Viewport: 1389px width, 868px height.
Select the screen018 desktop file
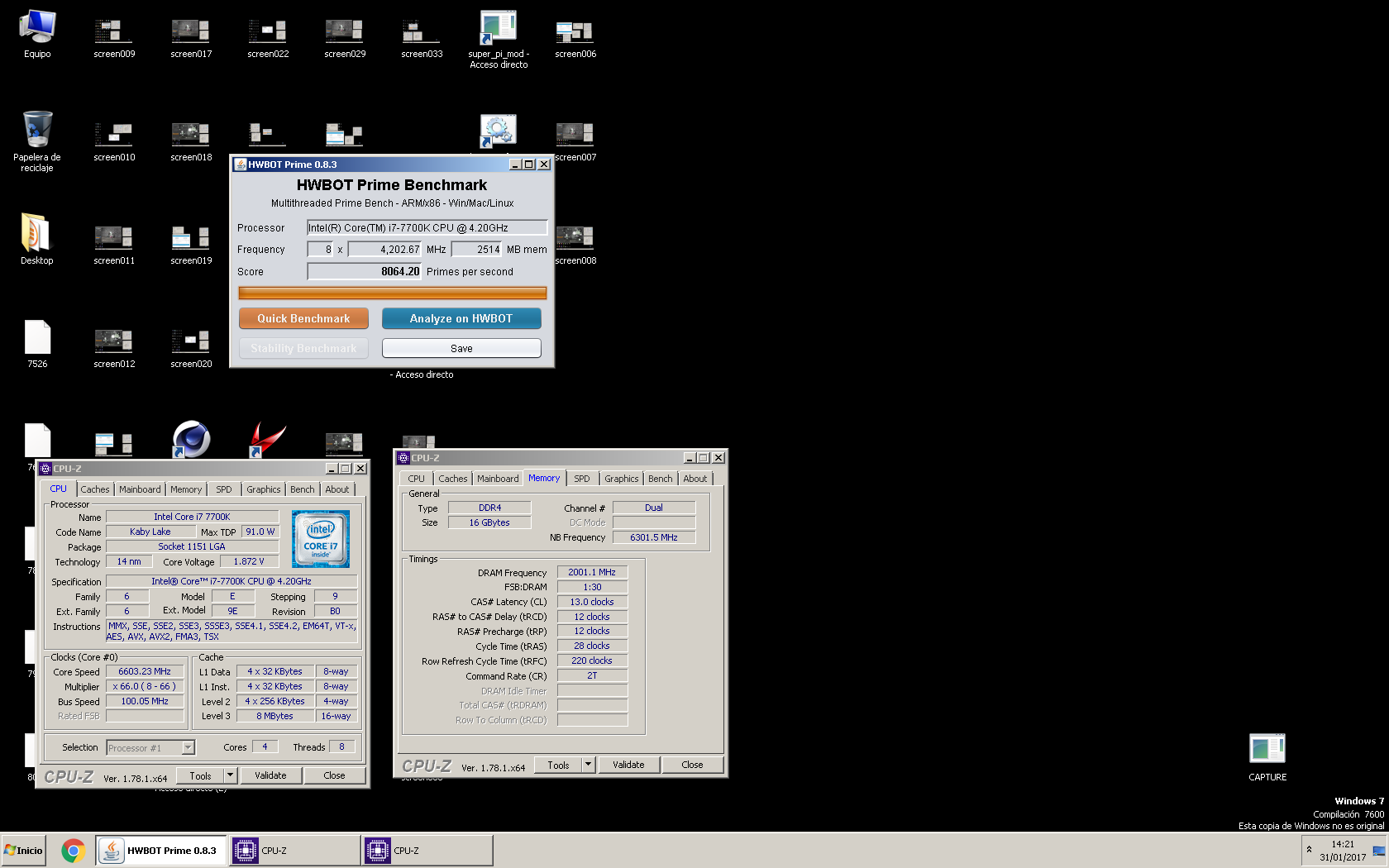coord(191,141)
